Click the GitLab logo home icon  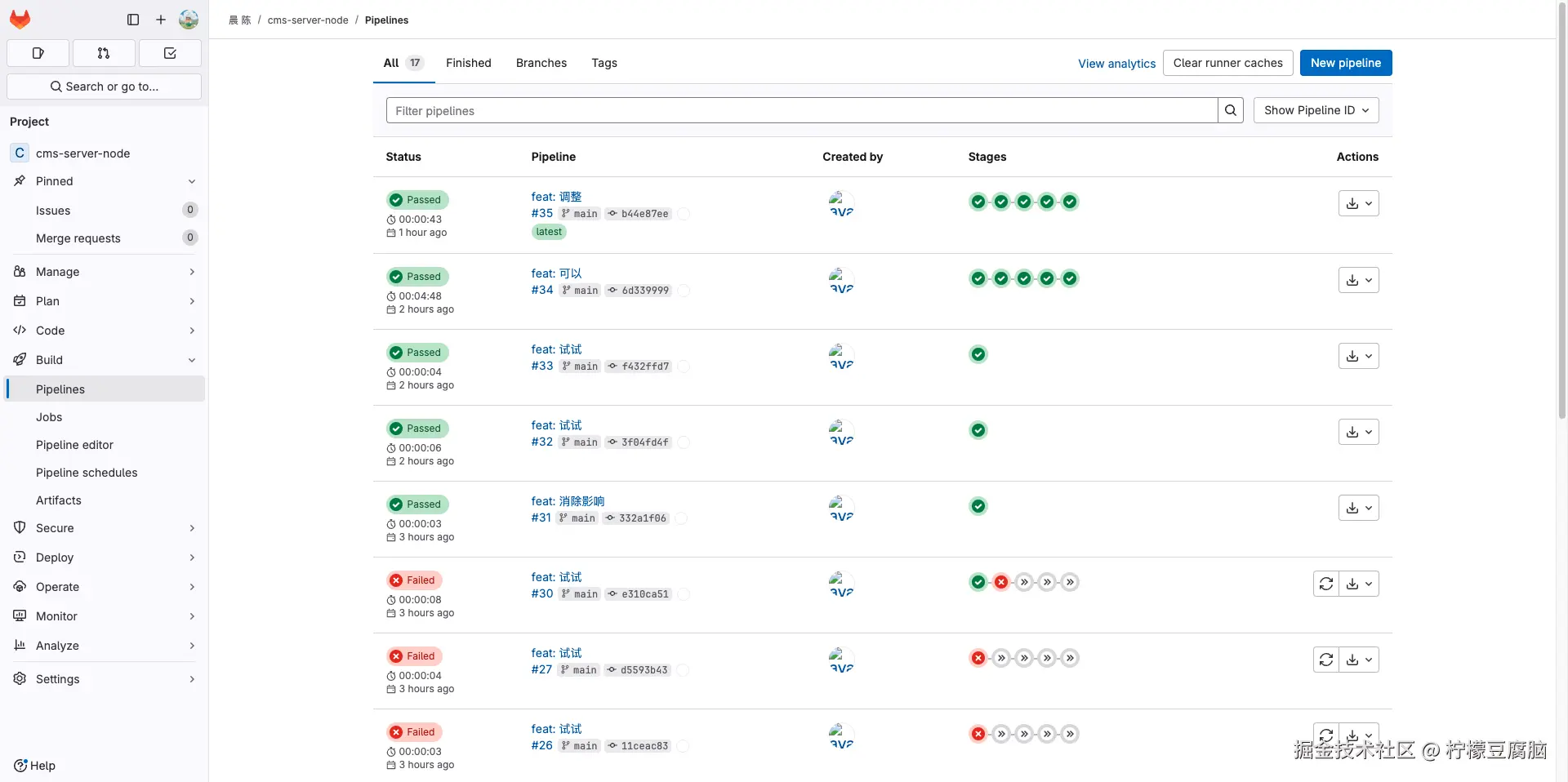20,20
